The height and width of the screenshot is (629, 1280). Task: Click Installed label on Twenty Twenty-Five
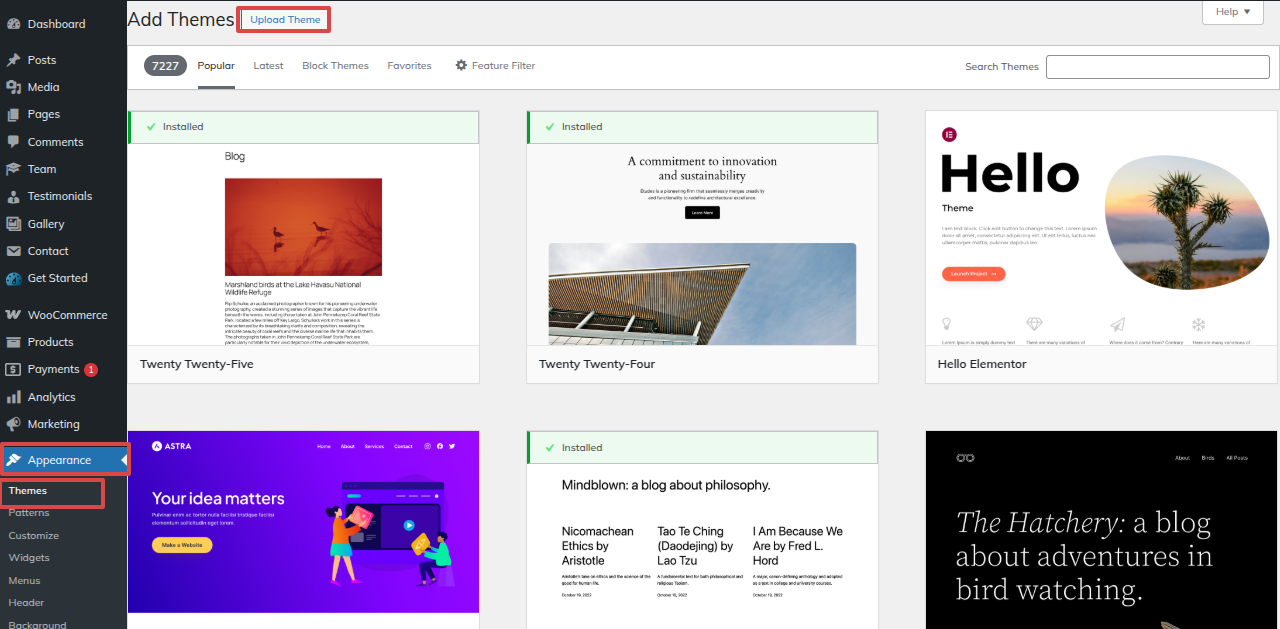(x=183, y=127)
